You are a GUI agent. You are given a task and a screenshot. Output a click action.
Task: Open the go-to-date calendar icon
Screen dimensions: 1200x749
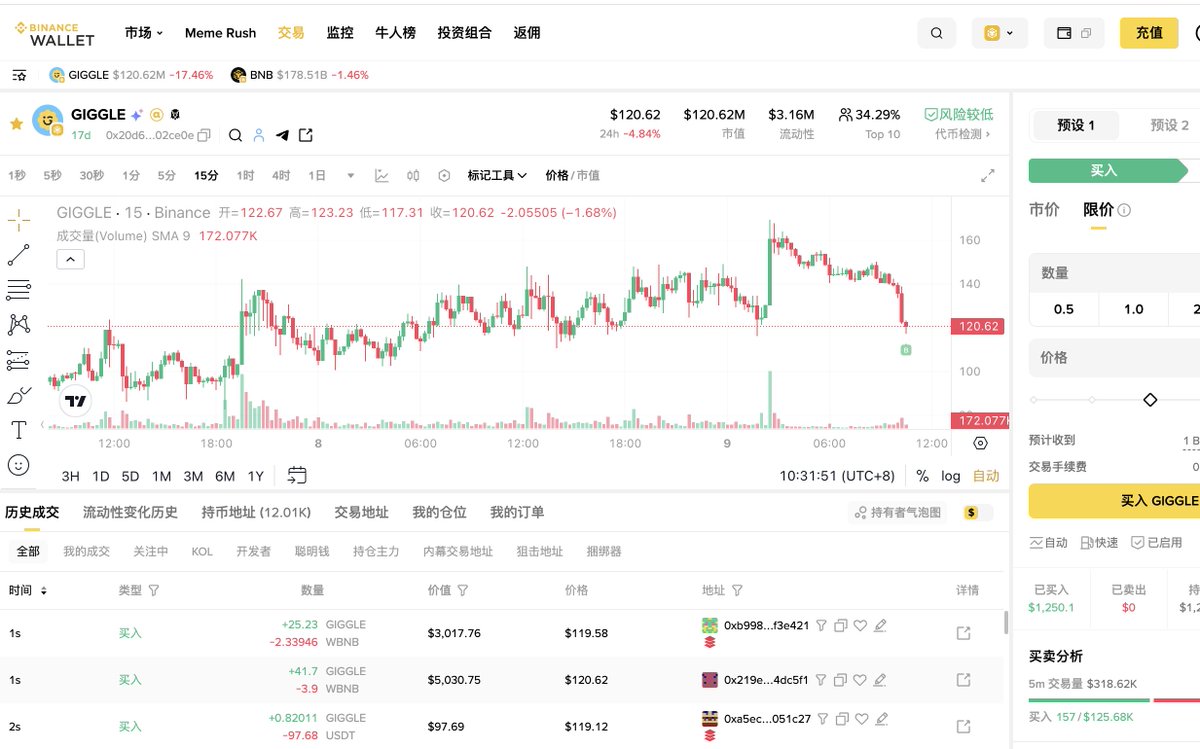pos(297,475)
